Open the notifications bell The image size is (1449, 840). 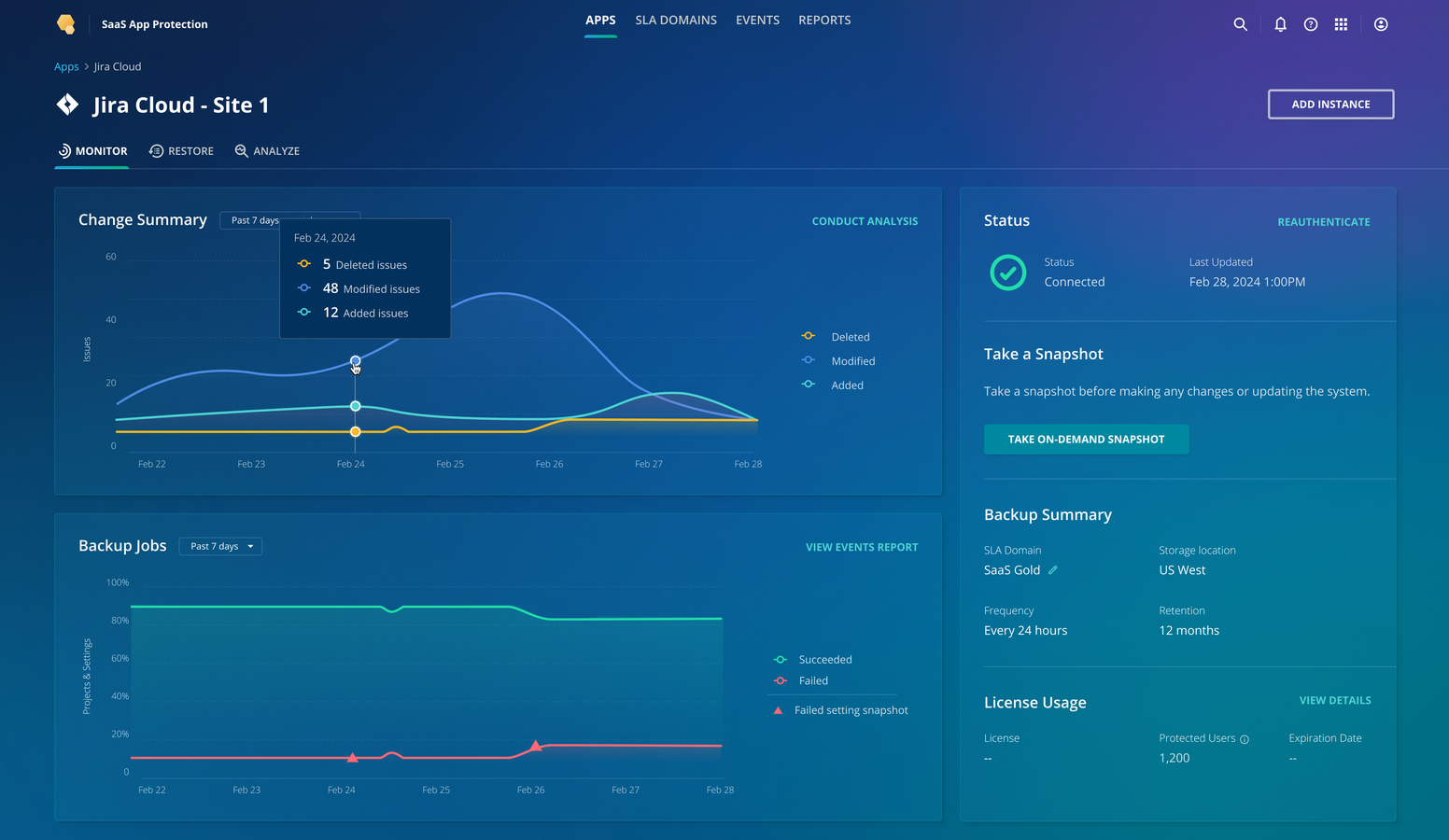[x=1280, y=24]
